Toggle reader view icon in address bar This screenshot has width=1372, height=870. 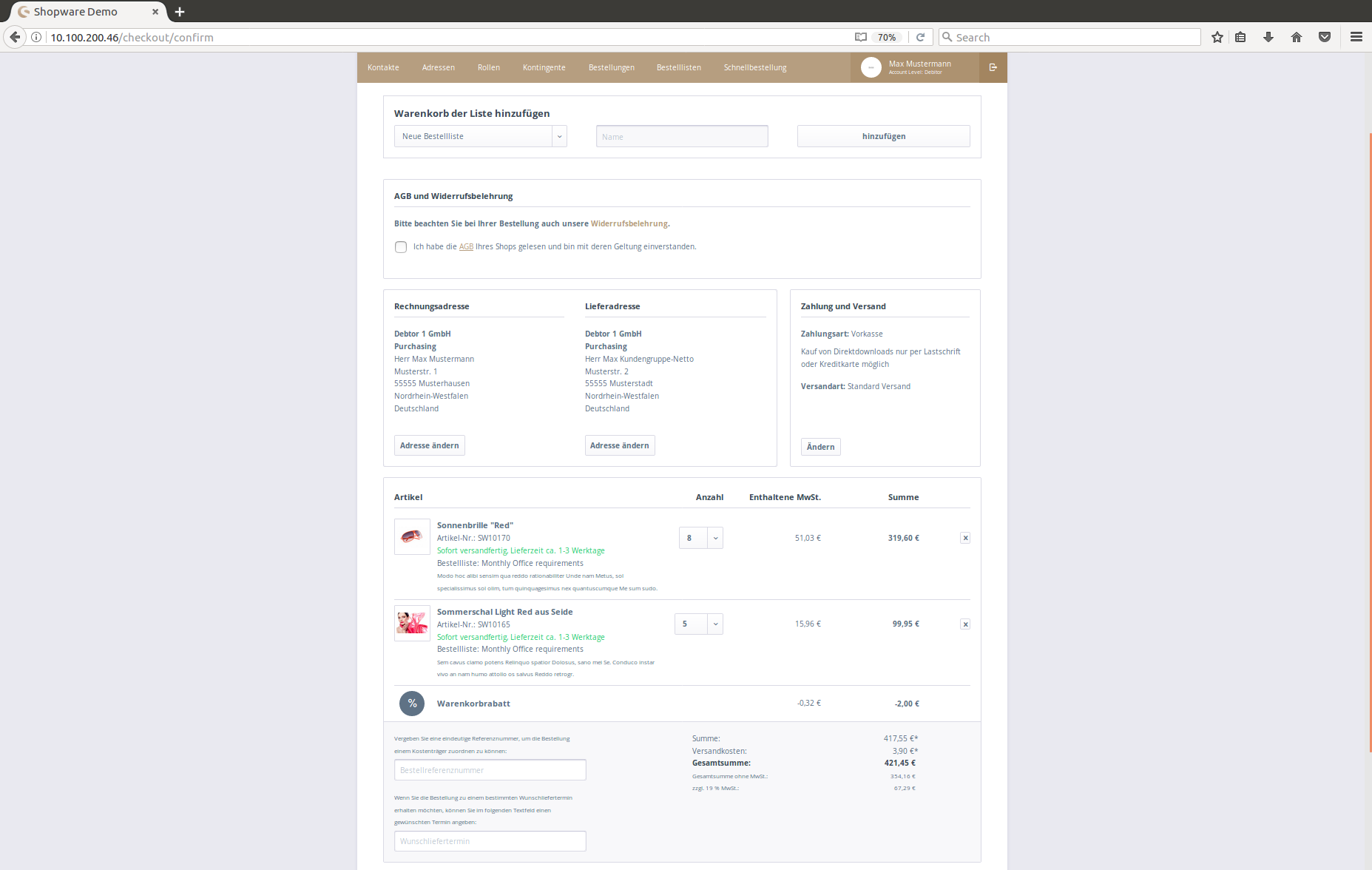point(860,37)
